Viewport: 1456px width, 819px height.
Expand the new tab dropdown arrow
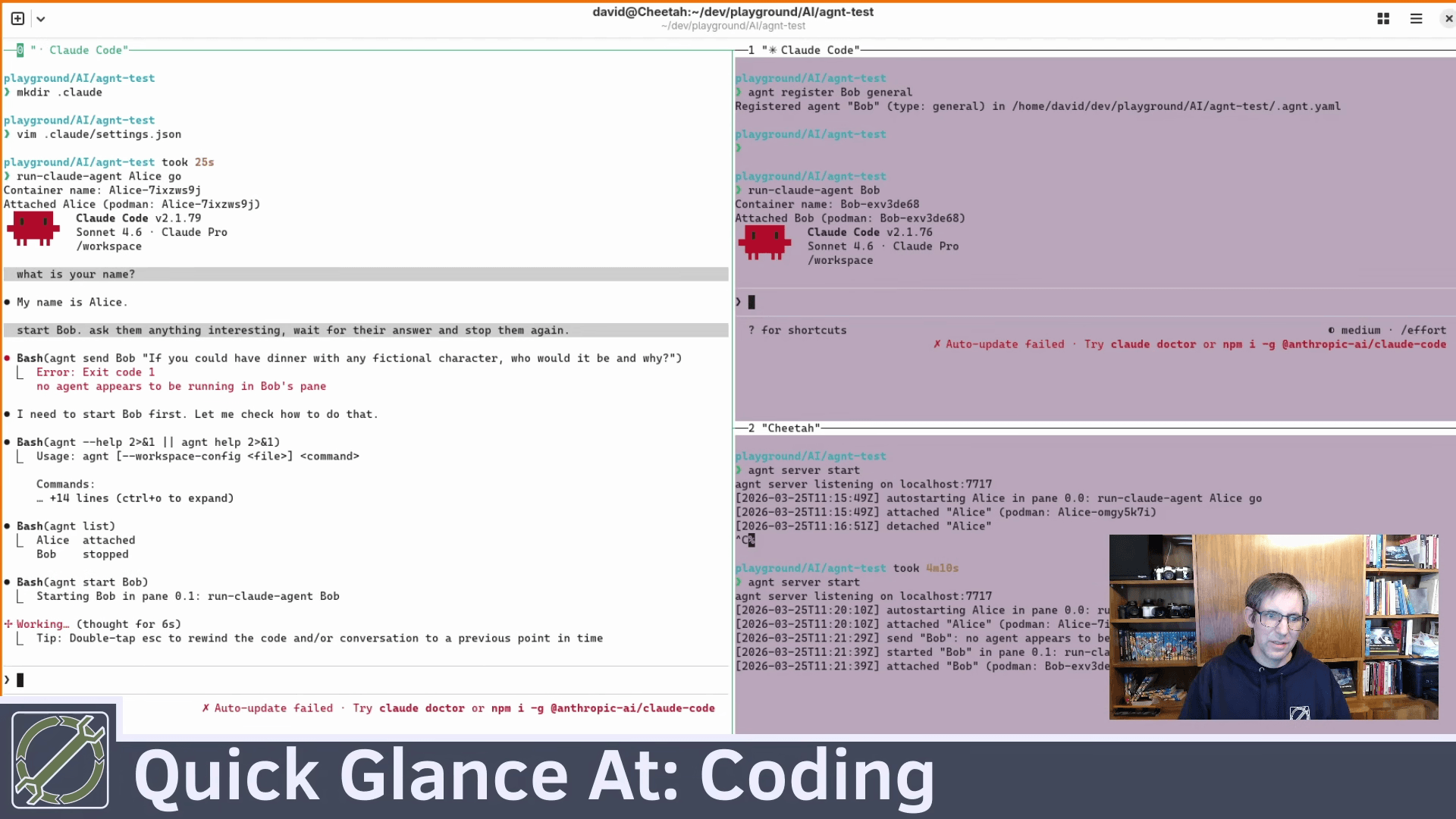41,19
